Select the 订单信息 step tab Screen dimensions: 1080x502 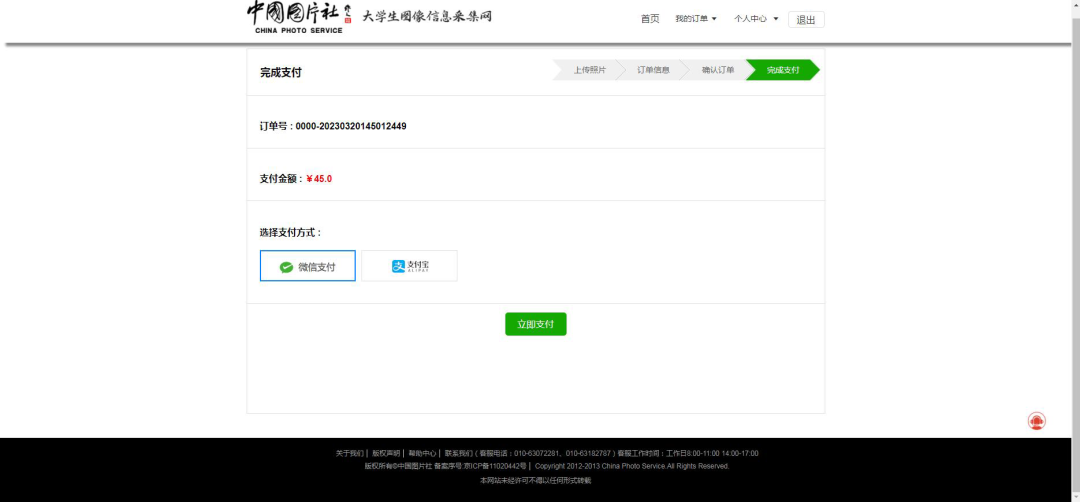[653, 70]
